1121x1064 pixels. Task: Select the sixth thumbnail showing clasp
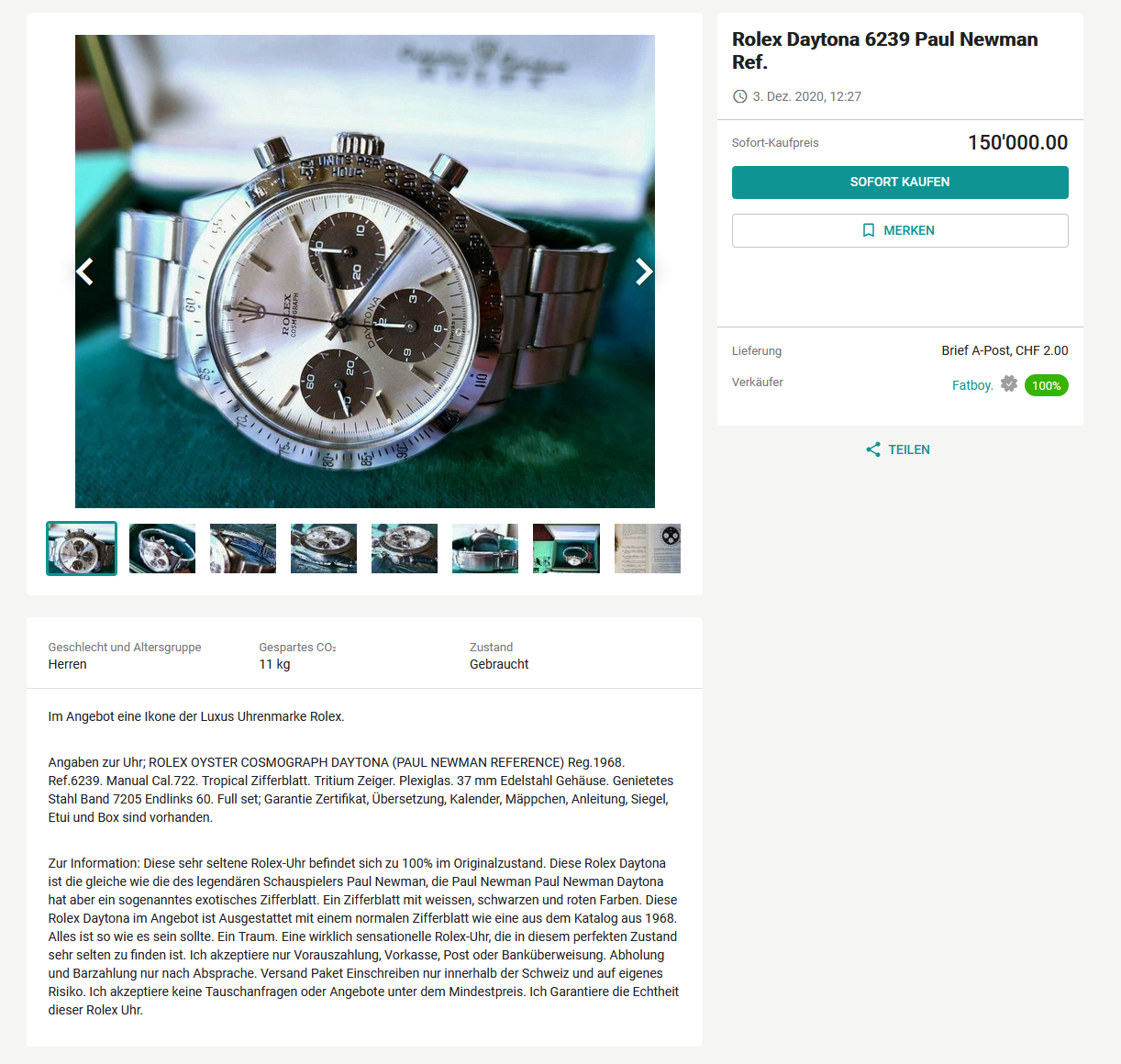point(485,549)
